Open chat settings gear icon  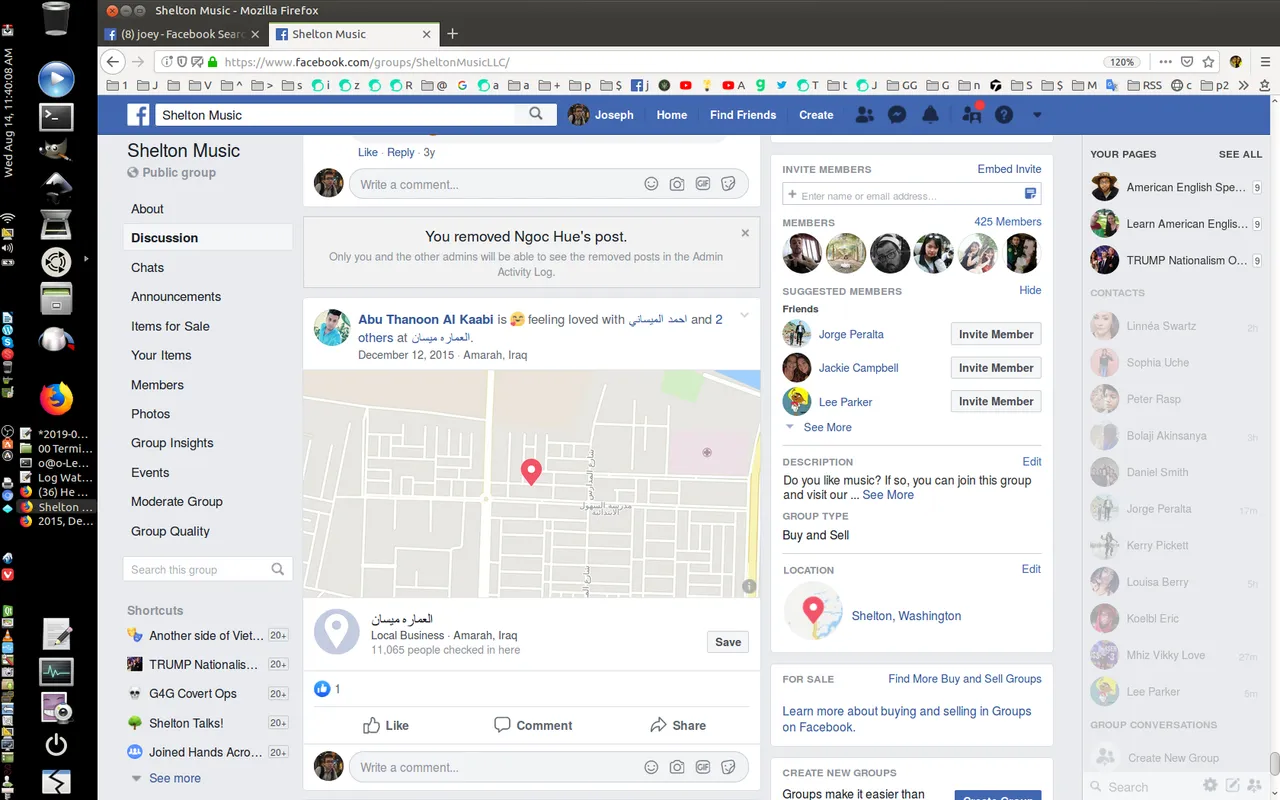1210,786
